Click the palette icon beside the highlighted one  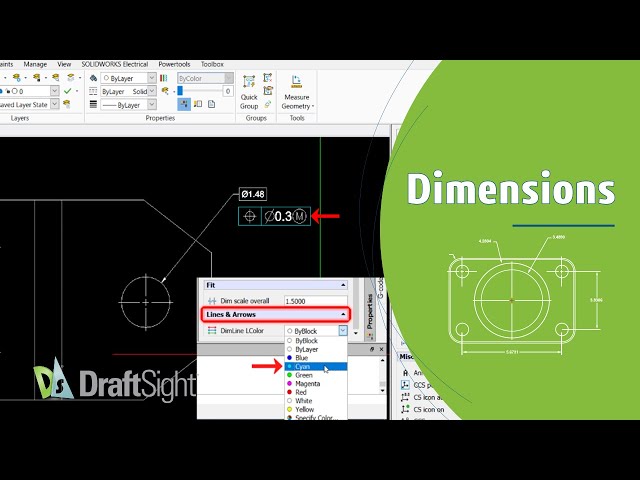pyautogui.click(x=198, y=104)
